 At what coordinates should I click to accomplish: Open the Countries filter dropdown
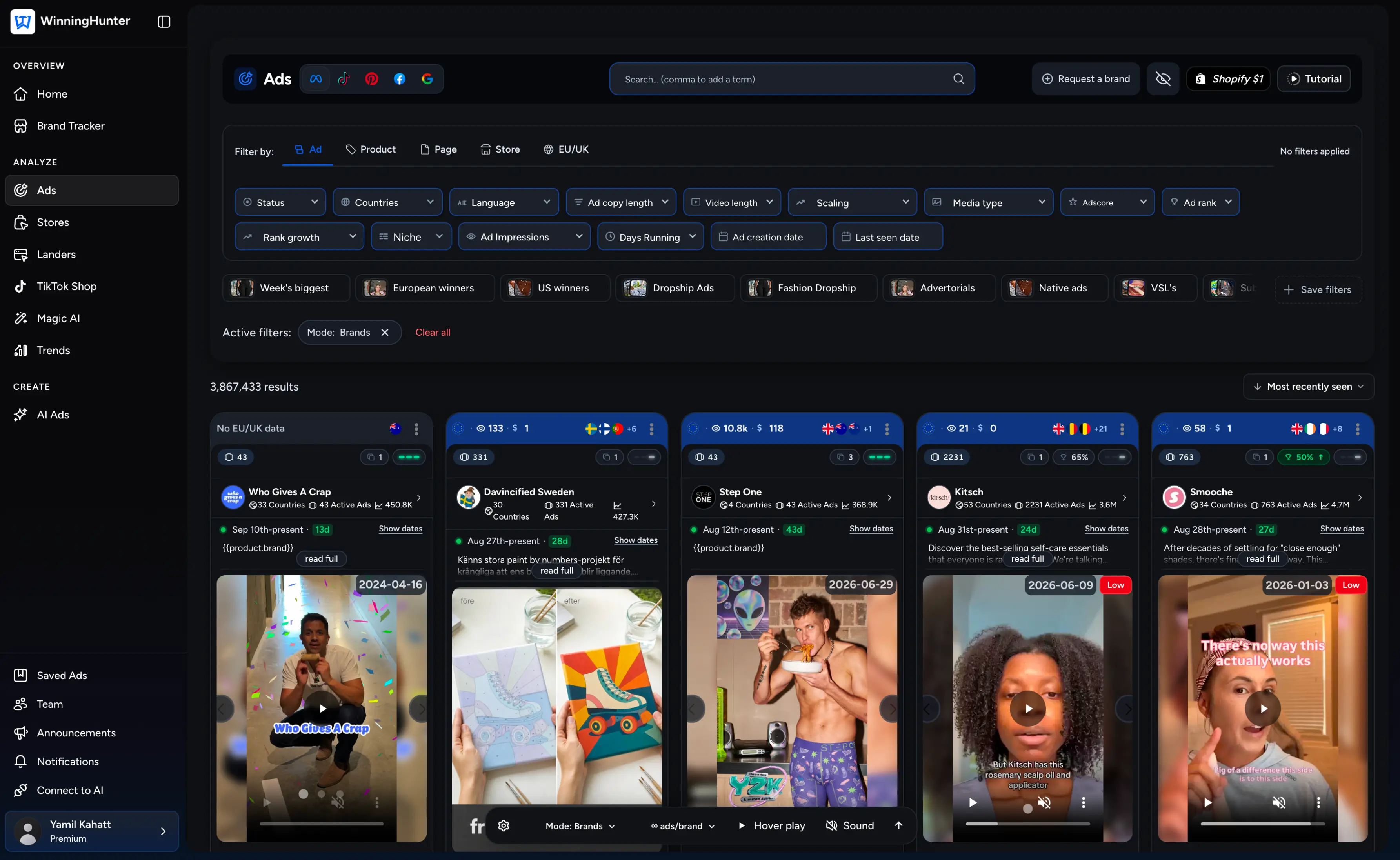tap(388, 202)
